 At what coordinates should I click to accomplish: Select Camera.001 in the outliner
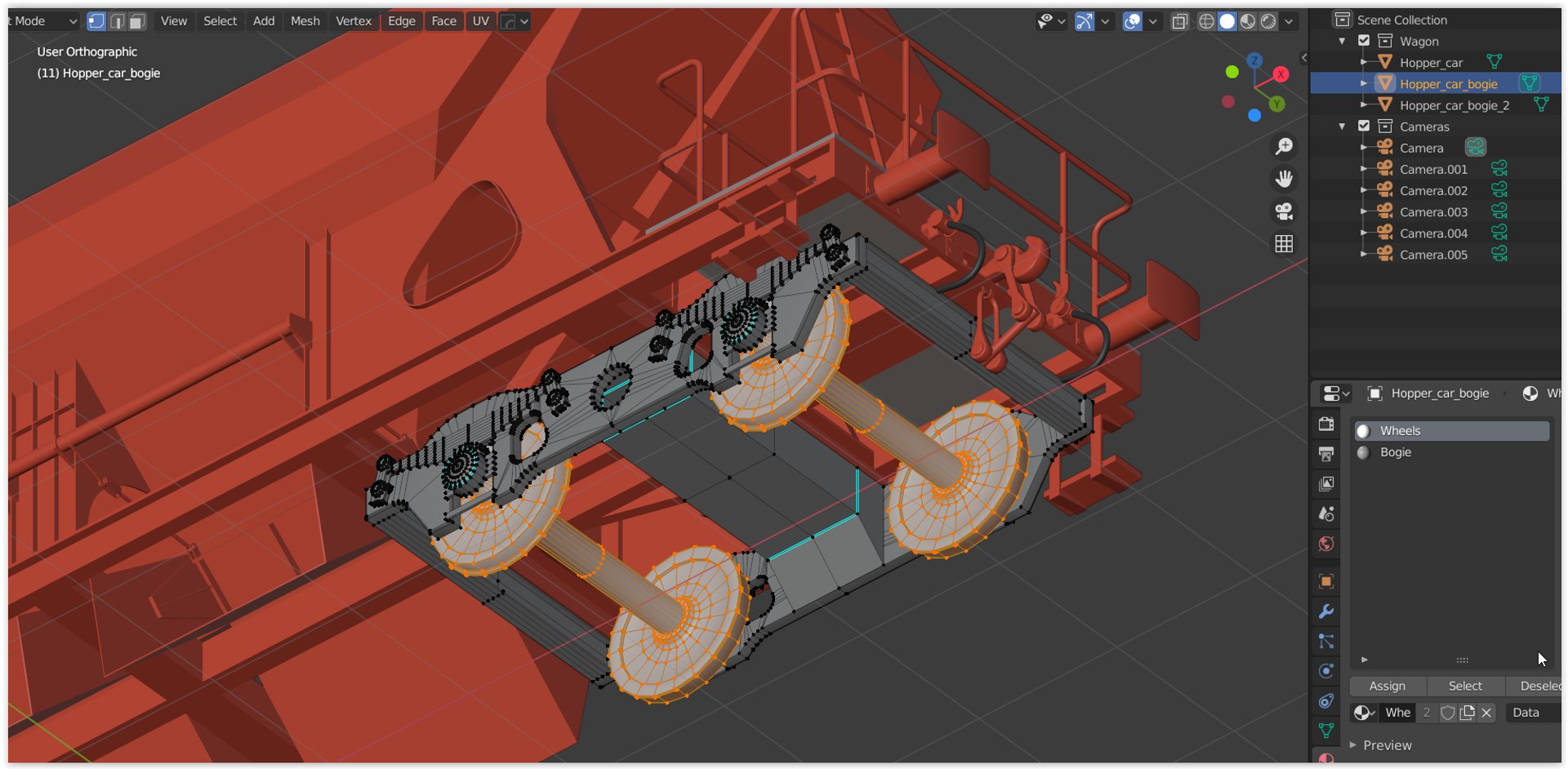pyautogui.click(x=1433, y=169)
